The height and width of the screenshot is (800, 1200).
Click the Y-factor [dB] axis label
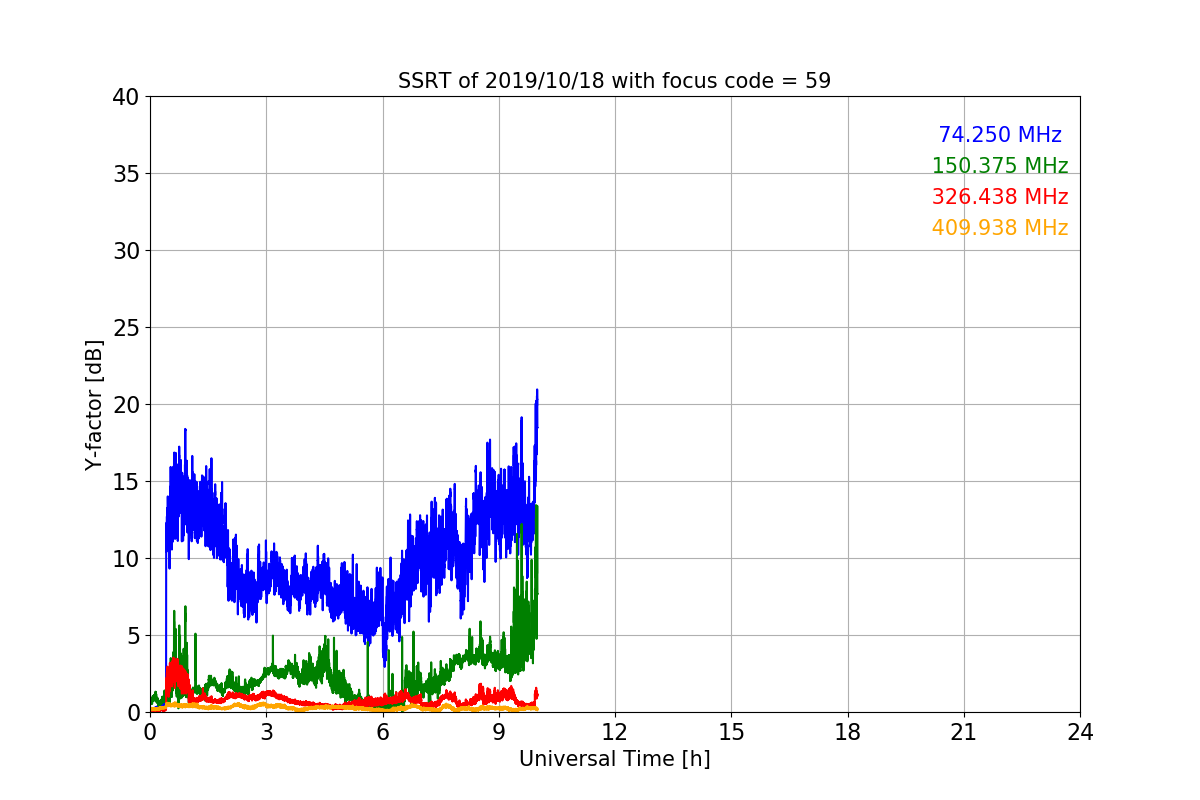[x=94, y=405]
